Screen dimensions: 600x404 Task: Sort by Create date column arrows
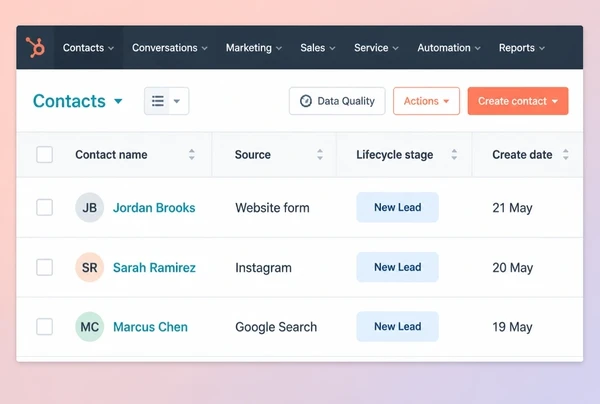[566, 155]
